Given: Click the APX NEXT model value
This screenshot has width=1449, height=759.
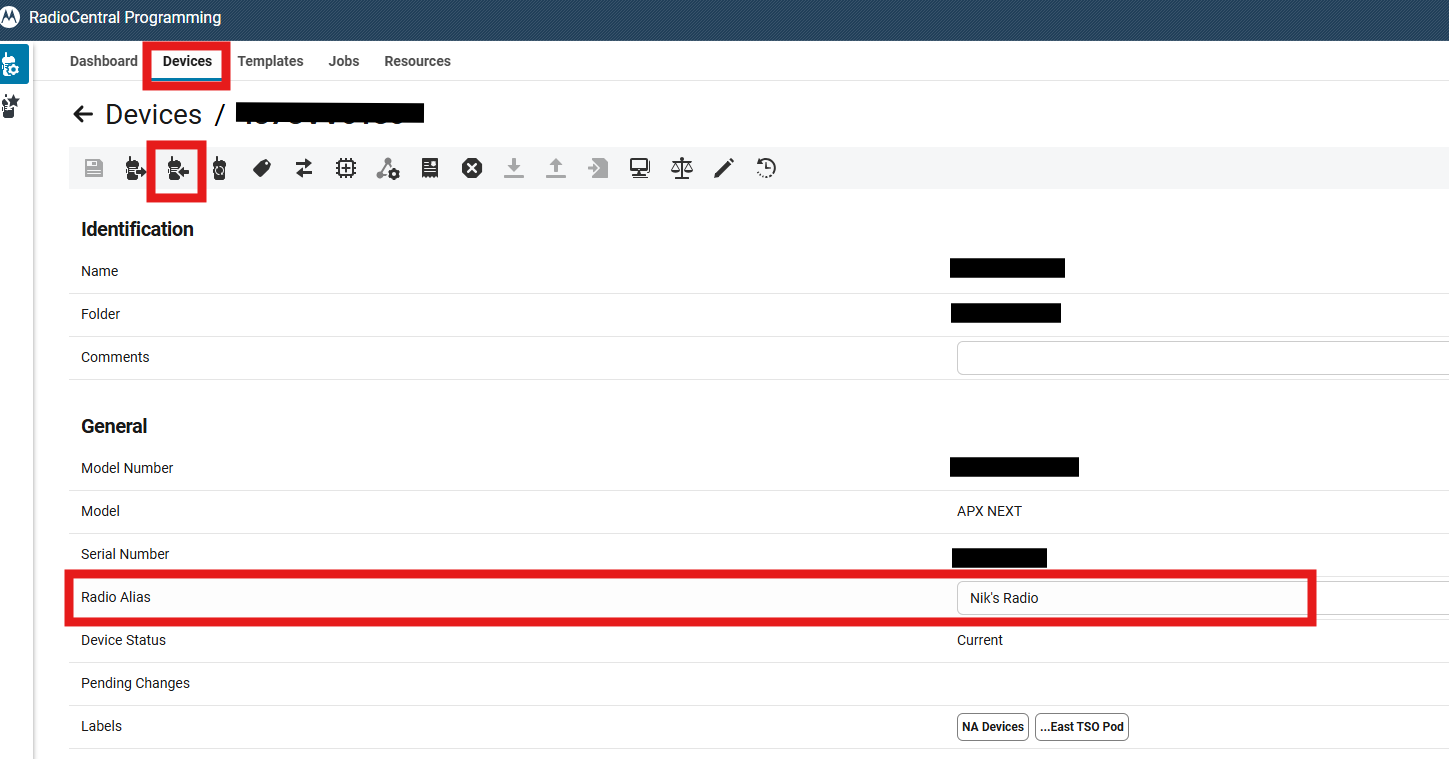Looking at the screenshot, I should coord(989,511).
